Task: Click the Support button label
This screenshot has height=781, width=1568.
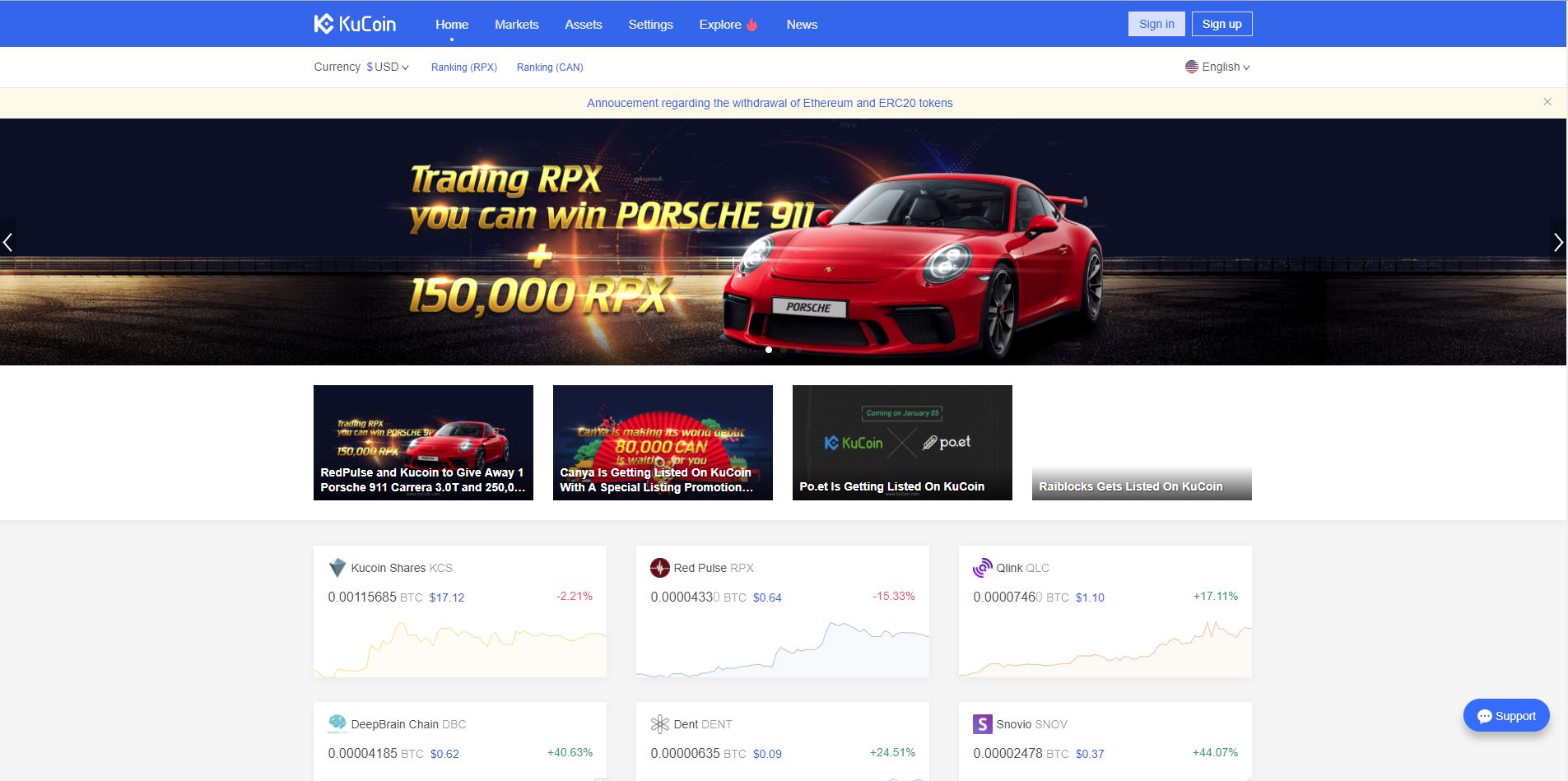Action: (1515, 716)
